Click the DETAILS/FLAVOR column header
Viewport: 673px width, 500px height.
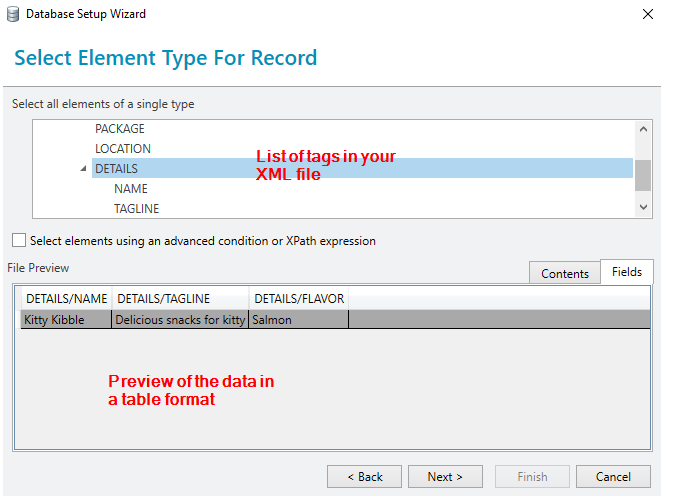tap(299, 298)
